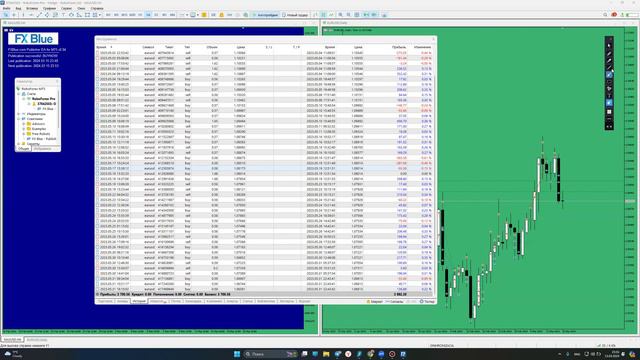The width and height of the screenshot is (640, 360).
Task: Switch chart to the MN timeframe
Action: [x=172, y=15]
